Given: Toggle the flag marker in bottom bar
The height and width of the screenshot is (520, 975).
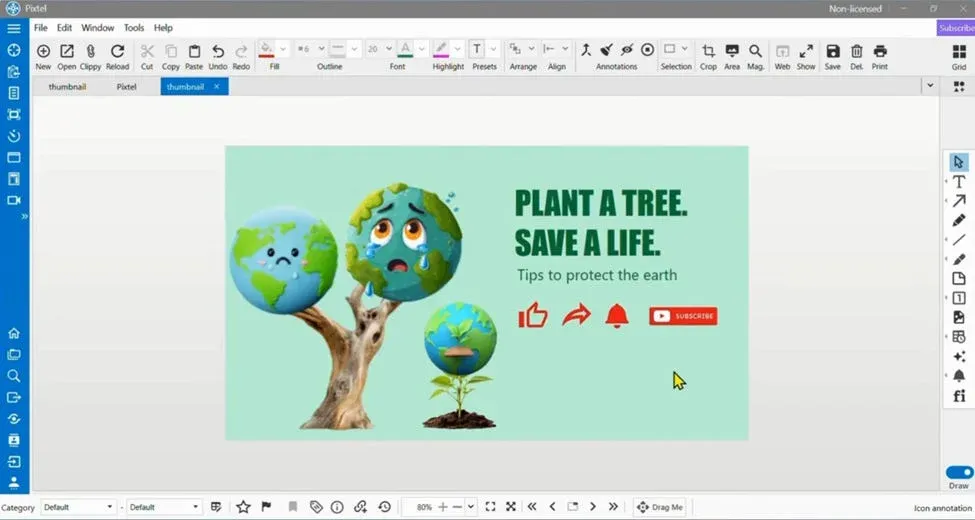Looking at the screenshot, I should 266,507.
